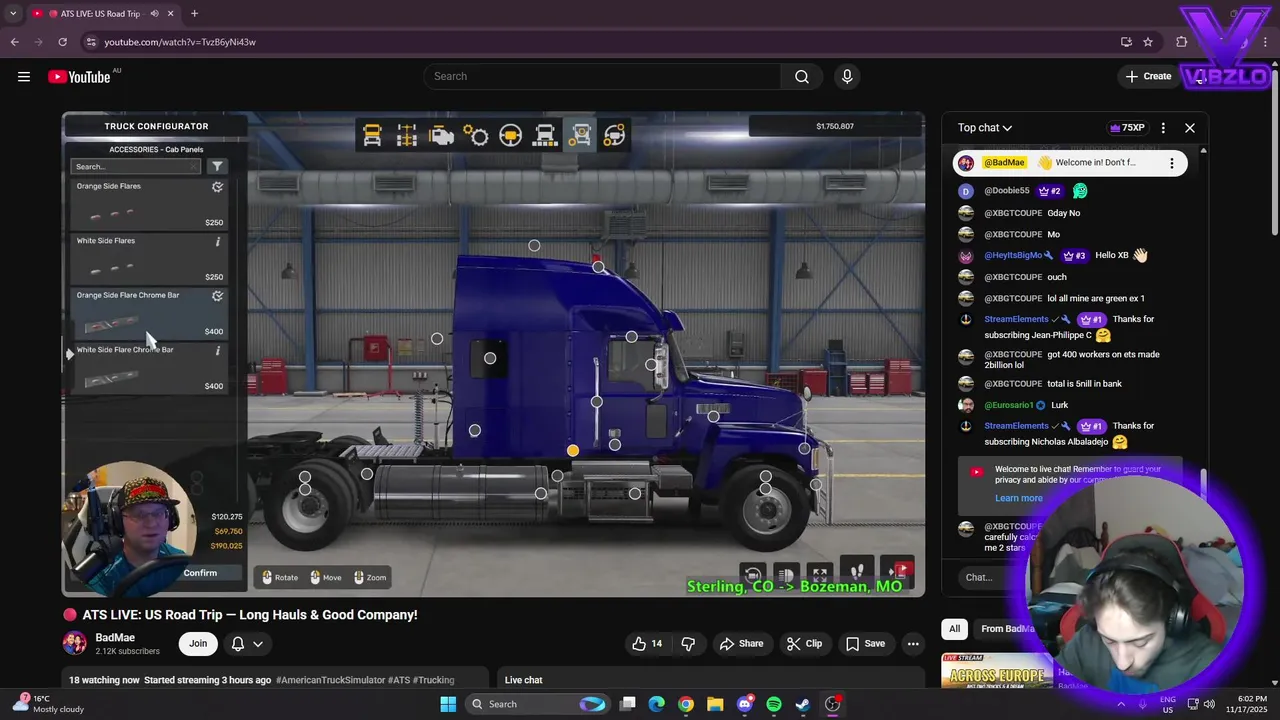Image resolution: width=1280 pixels, height=720 pixels.
Task: Open the accessory filter funnel in configurator
Action: coord(217,166)
